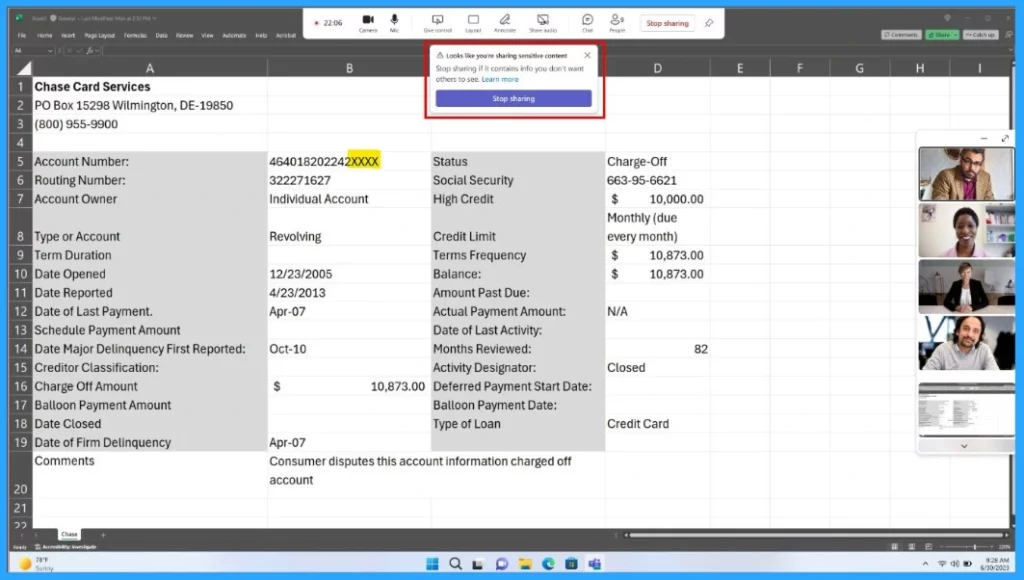
Task: Open File Explorer from the taskbar
Action: (x=525, y=564)
